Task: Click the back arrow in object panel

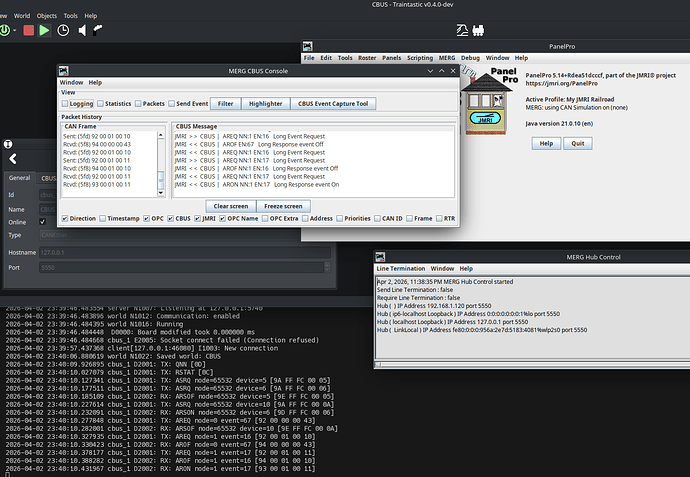Action: pyautogui.click(x=11, y=159)
